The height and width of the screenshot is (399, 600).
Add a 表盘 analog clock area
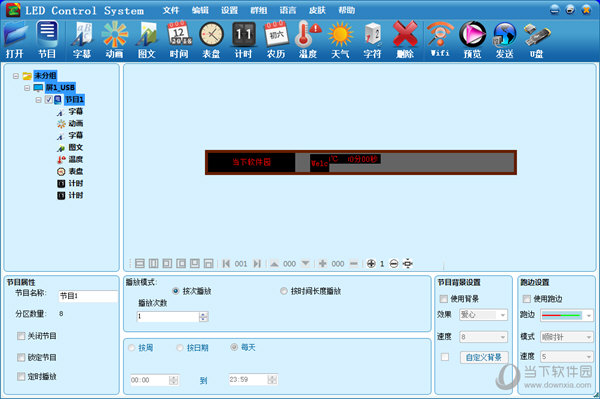point(211,40)
